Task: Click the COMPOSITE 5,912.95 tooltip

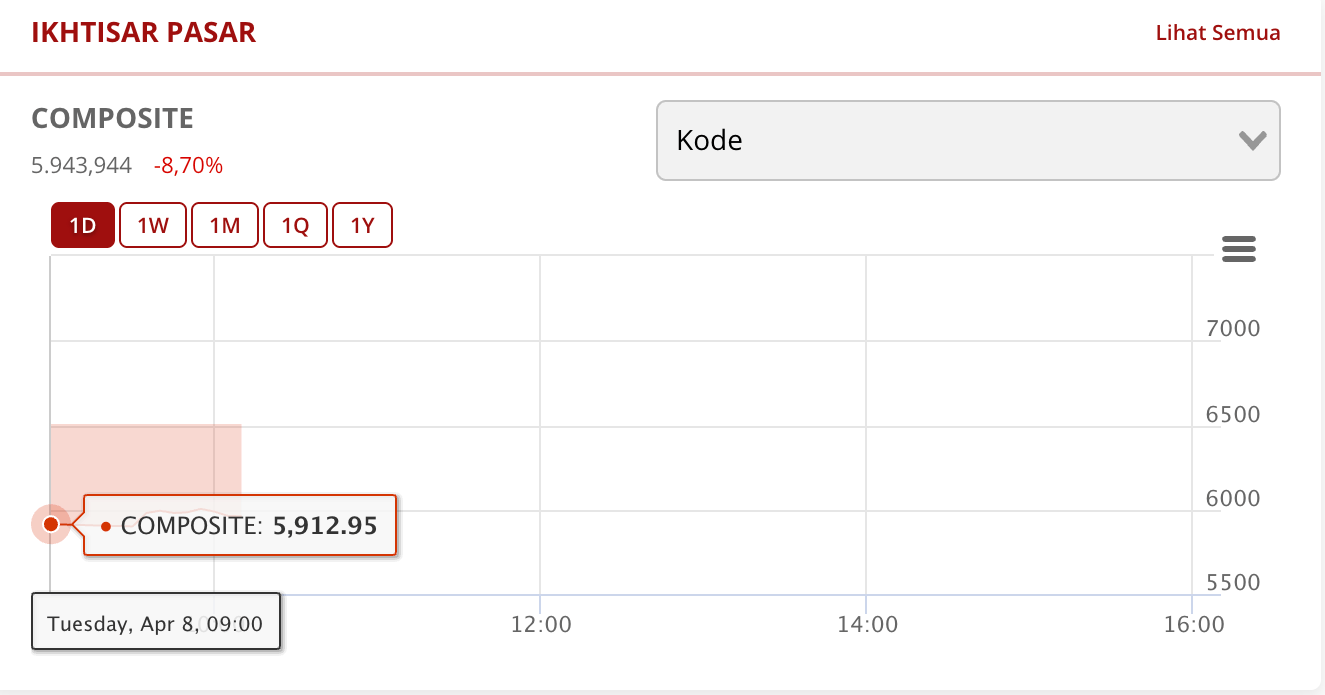Action: [240, 525]
